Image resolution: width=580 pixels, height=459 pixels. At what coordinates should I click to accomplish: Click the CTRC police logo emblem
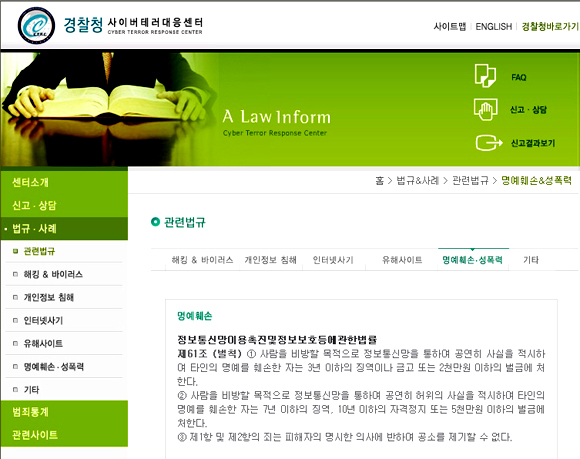(36, 26)
